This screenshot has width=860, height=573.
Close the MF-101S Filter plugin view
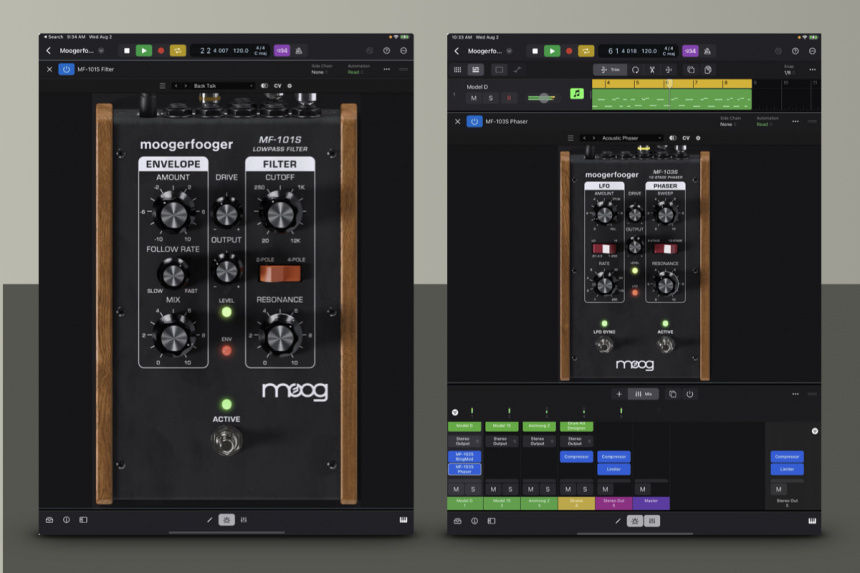point(49,69)
